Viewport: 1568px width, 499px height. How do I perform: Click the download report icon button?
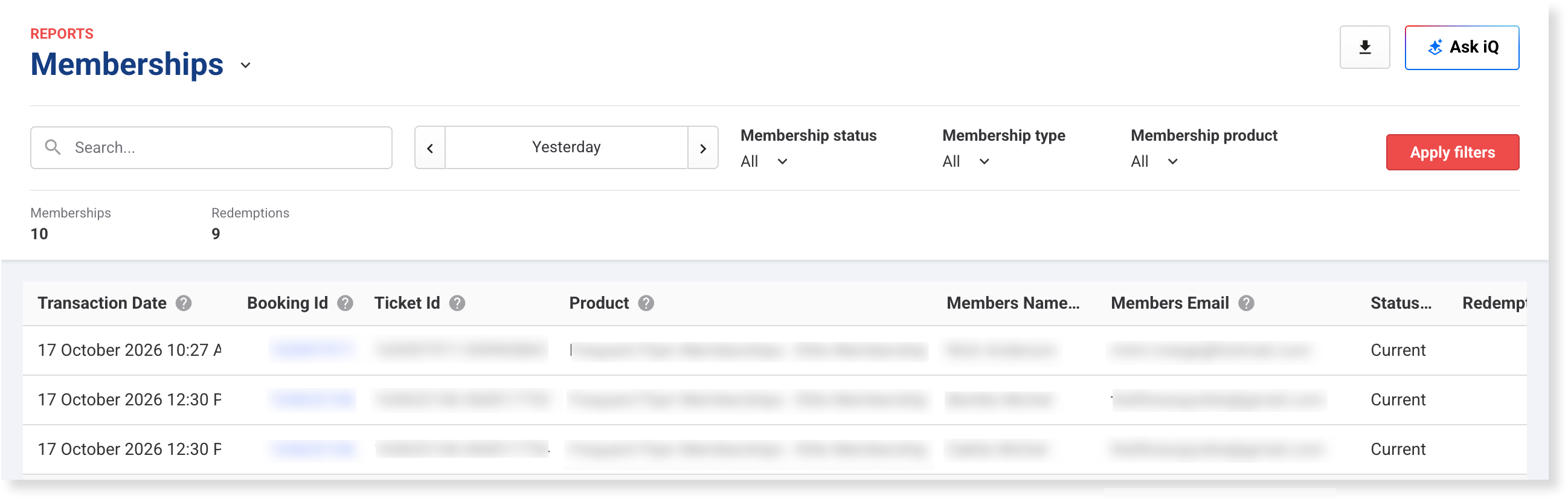[1364, 48]
